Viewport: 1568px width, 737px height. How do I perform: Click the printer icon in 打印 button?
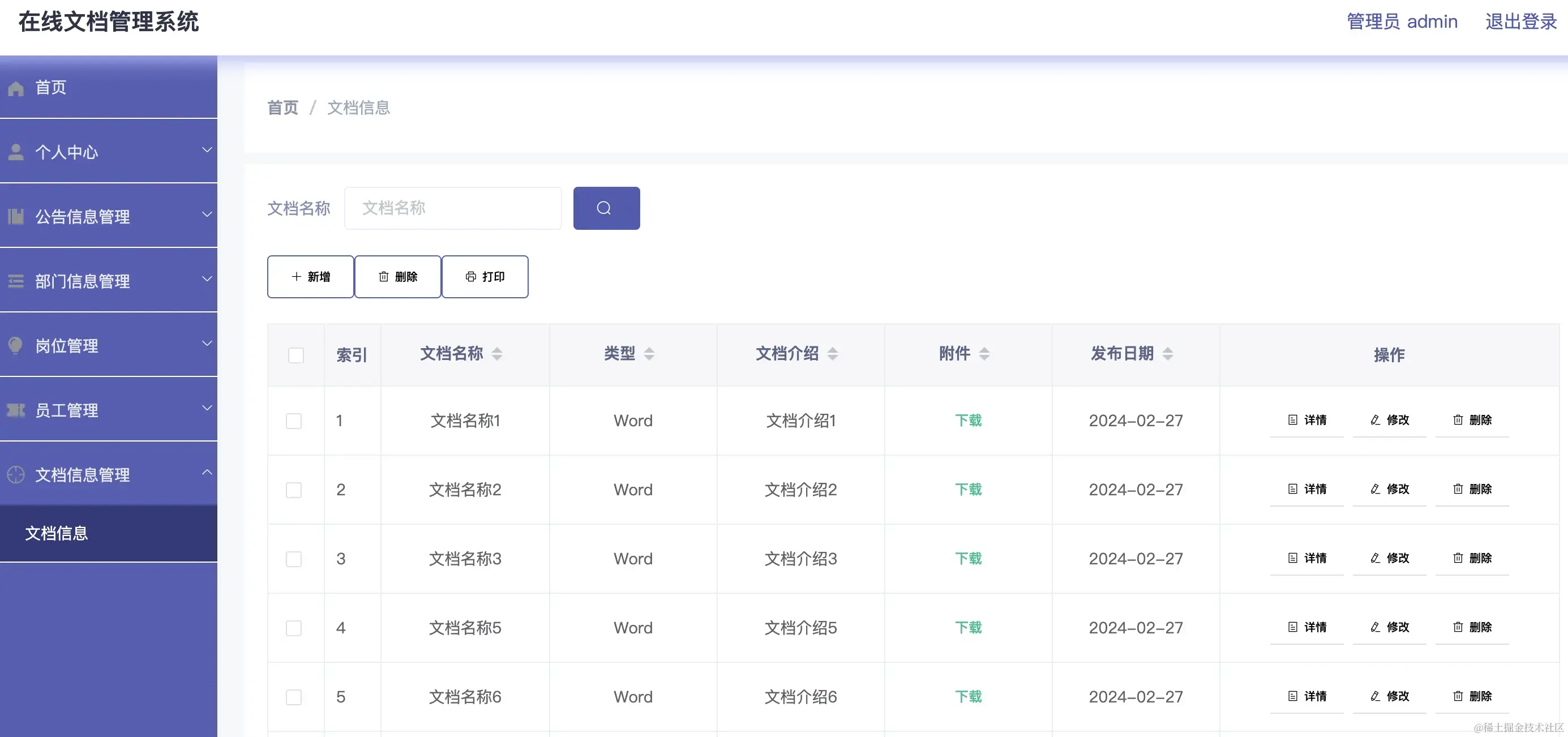470,276
